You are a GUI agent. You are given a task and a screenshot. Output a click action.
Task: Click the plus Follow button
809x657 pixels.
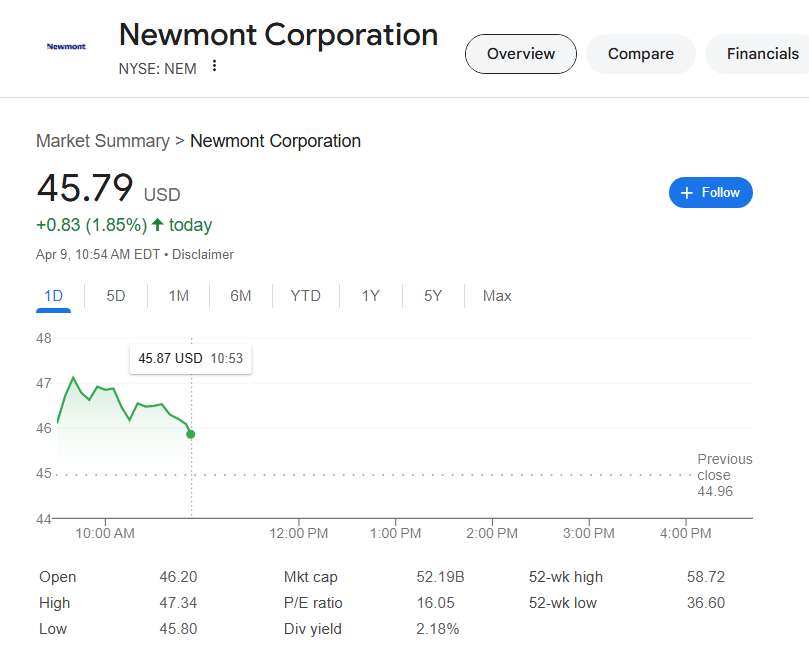[710, 193]
